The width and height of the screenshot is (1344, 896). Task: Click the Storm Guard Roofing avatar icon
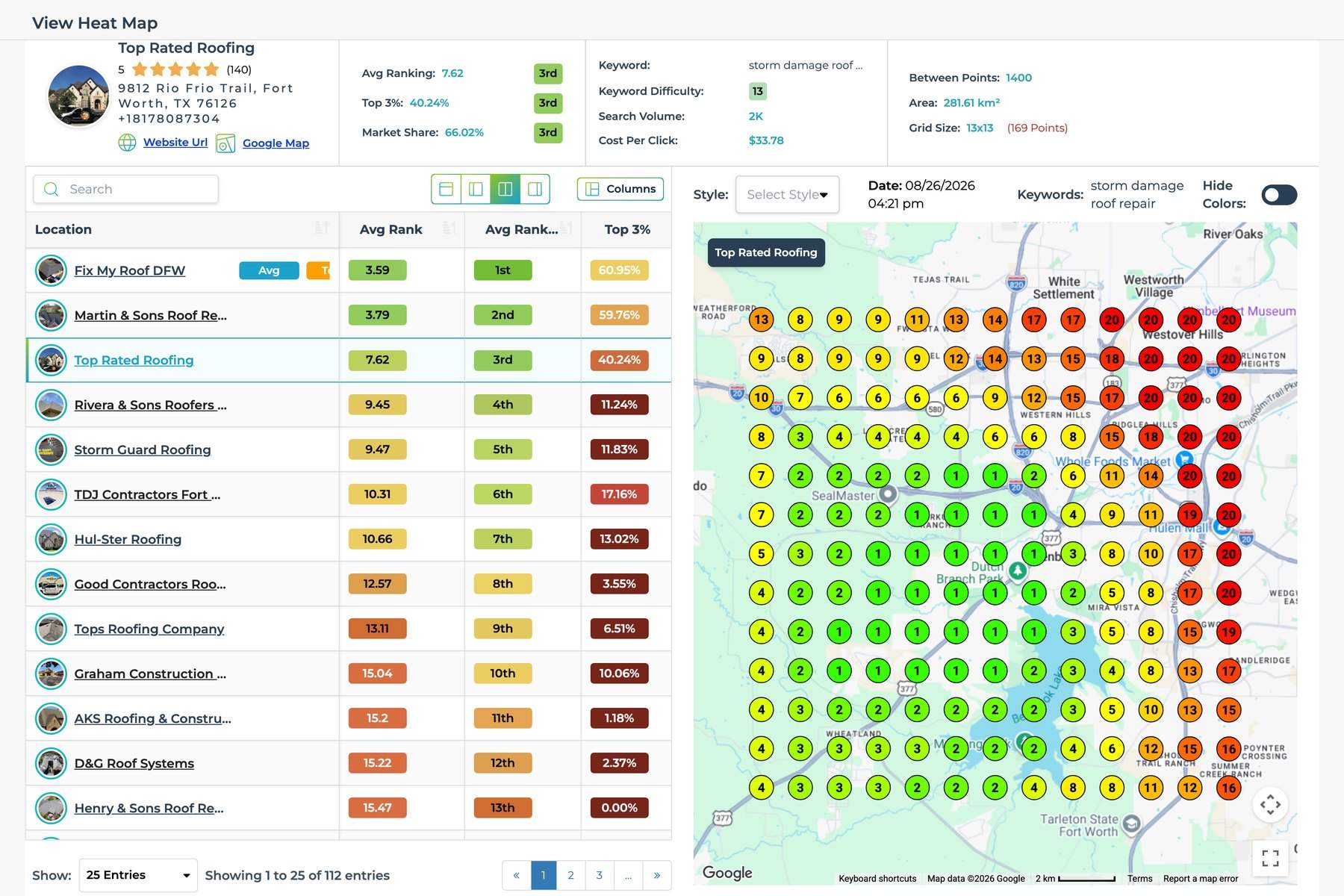[52, 449]
